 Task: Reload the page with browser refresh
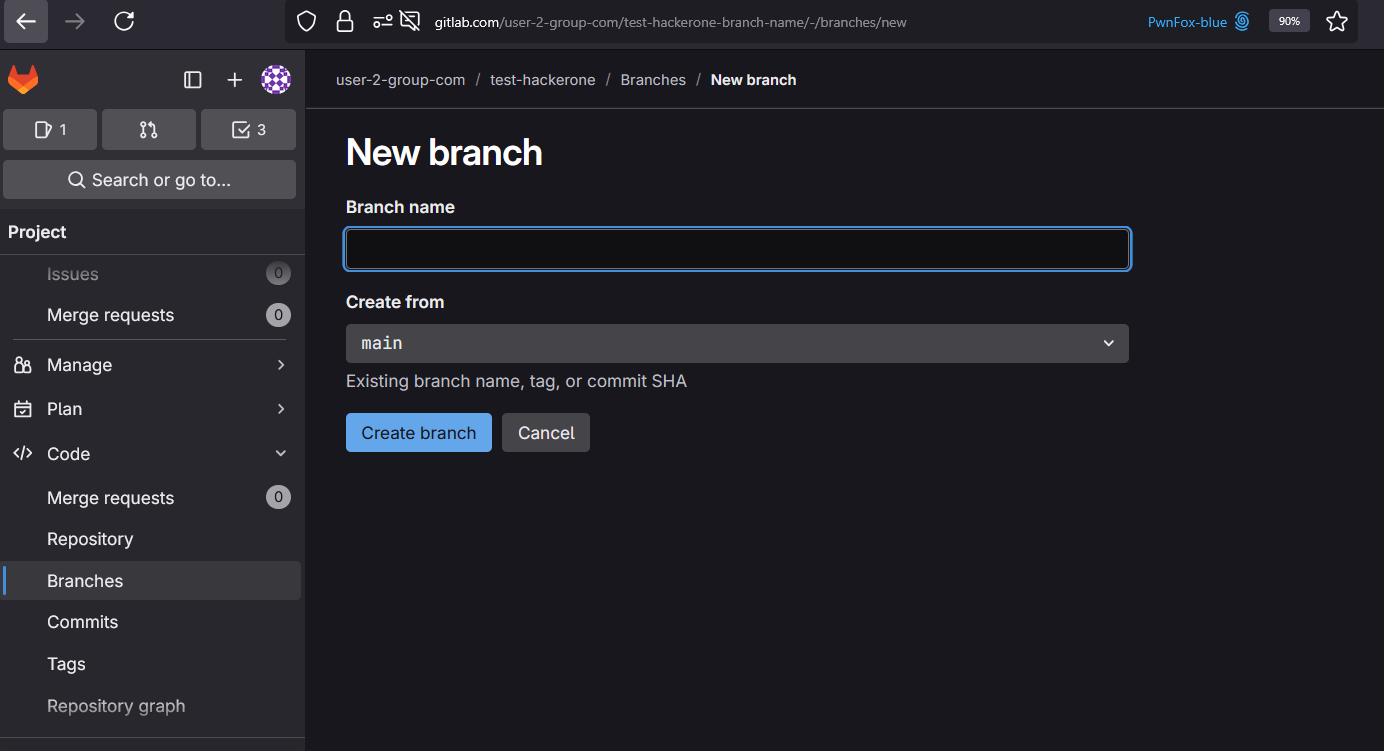pos(124,21)
